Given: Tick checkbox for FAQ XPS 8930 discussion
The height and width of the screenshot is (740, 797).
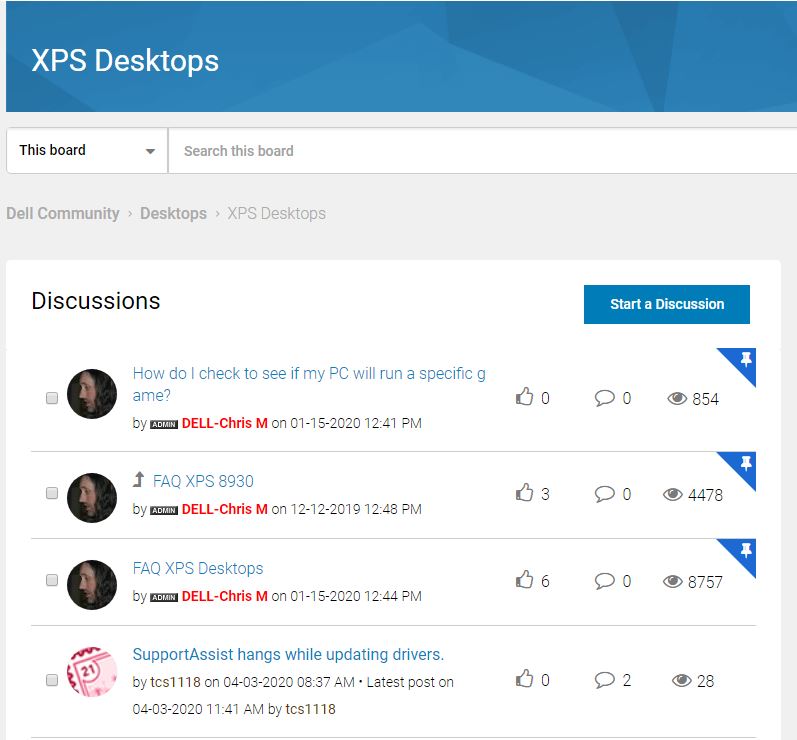Looking at the screenshot, I should click(52, 493).
